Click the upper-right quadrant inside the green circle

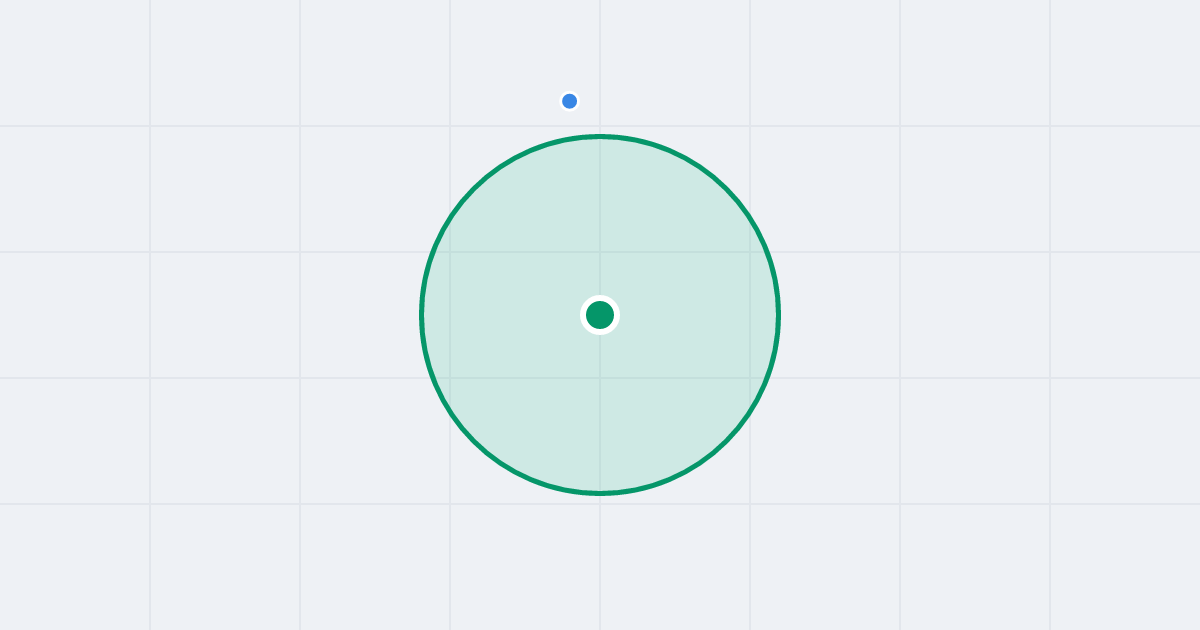coord(680,235)
